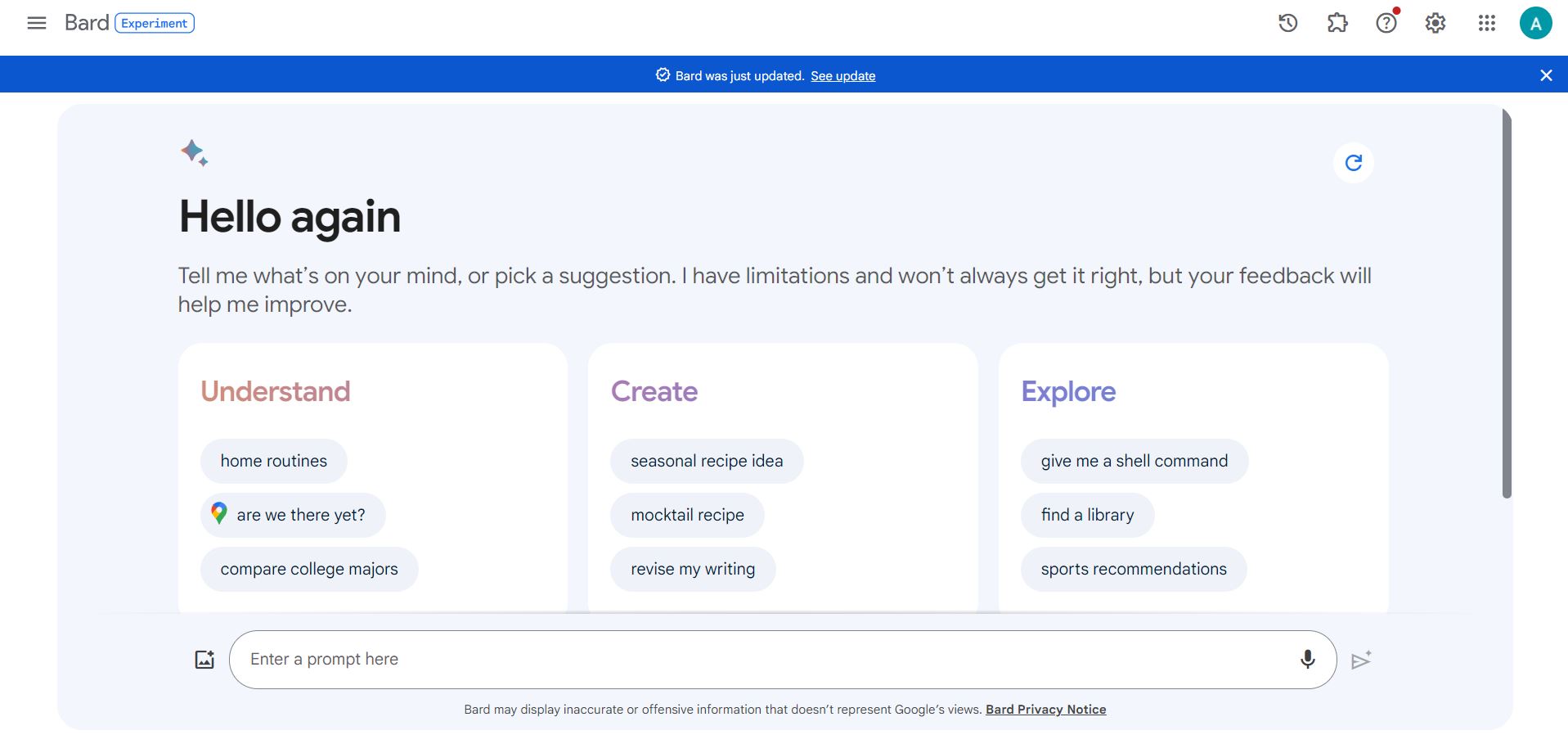Open the Bard Privacy Notice link
The image size is (1568, 735).
click(x=1045, y=710)
